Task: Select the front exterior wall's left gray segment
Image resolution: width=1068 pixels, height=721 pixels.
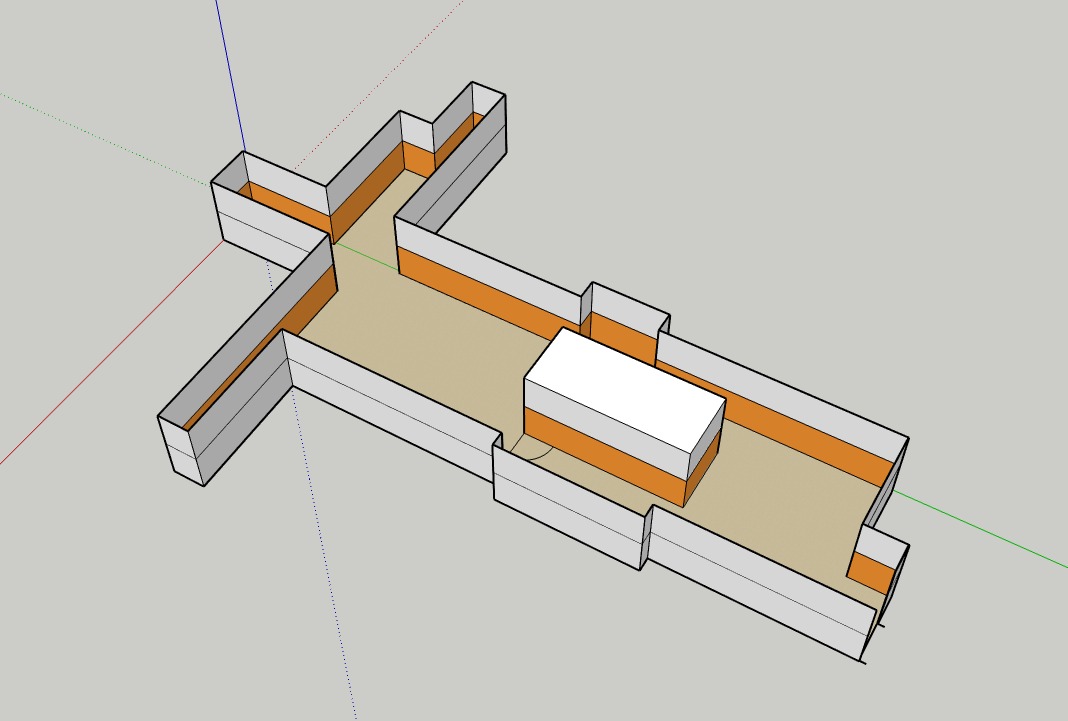Action: coord(390,410)
